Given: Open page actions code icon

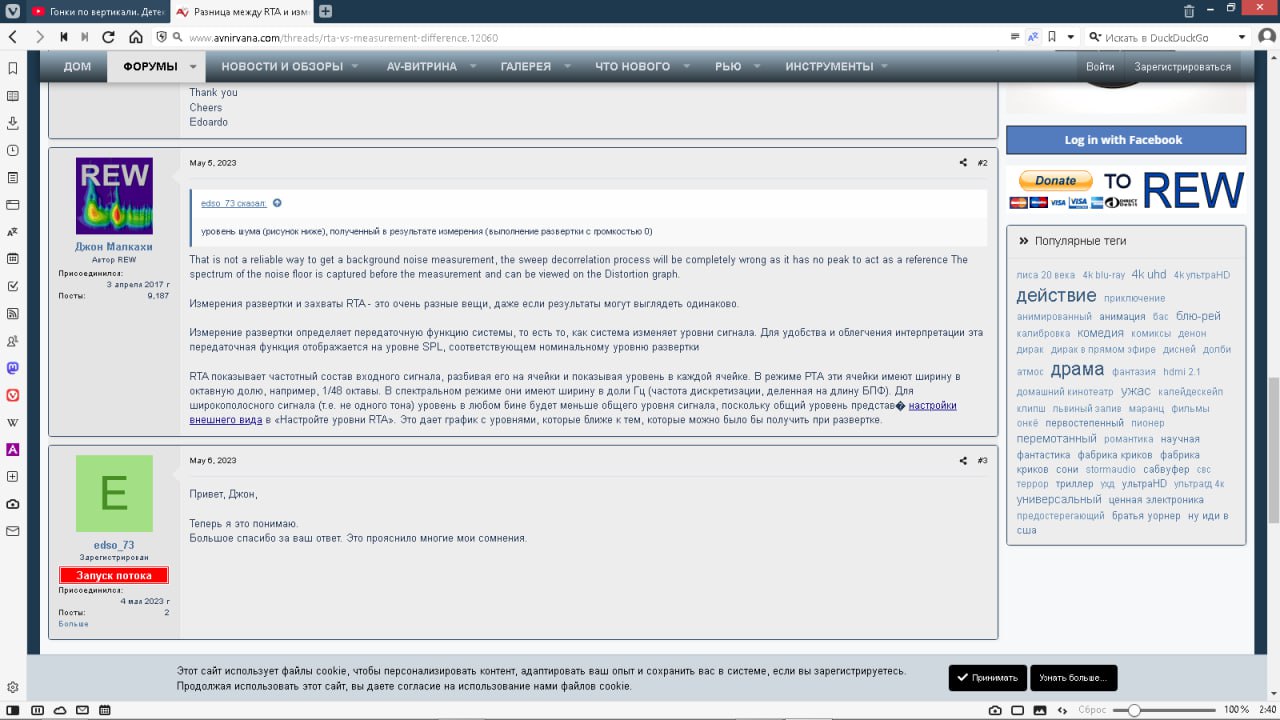Looking at the screenshot, I should point(1062,710).
